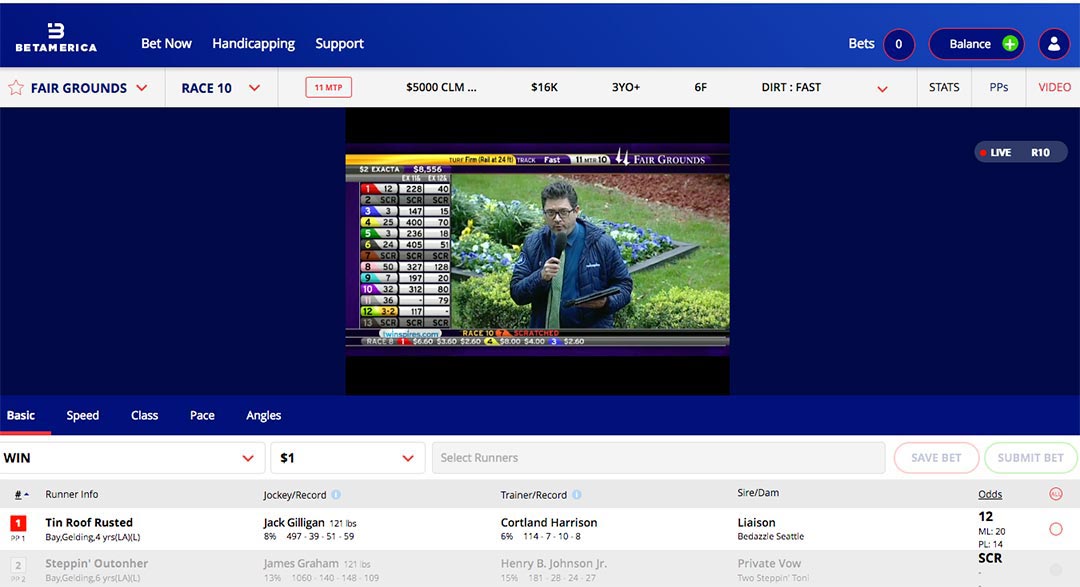Favorite Fair Grounds with the star icon
The height and width of the screenshot is (587, 1080).
(16, 88)
